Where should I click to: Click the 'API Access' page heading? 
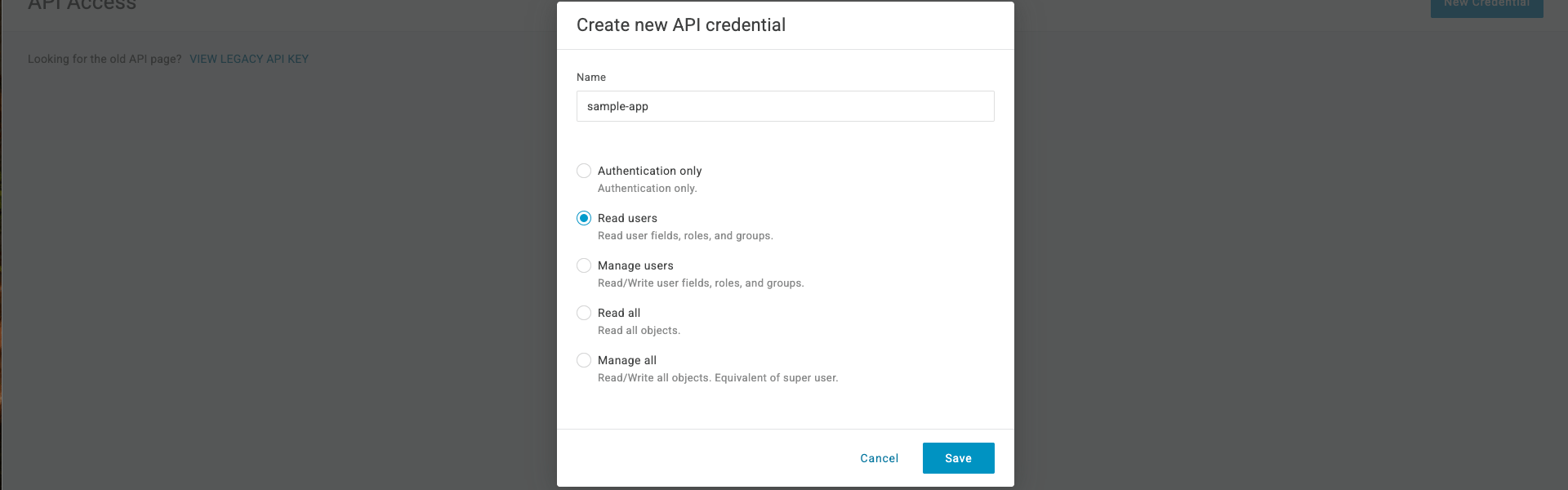point(82,5)
